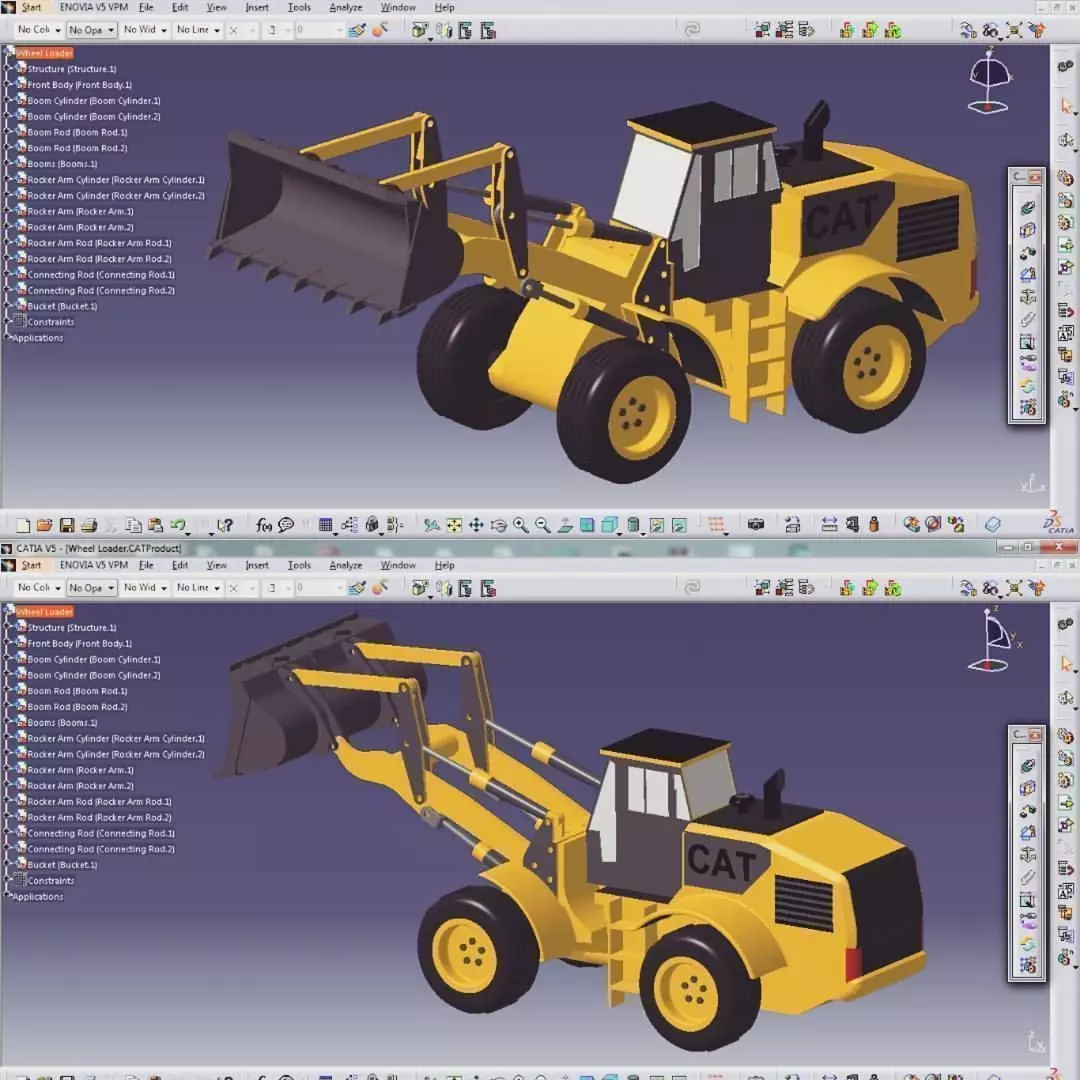Click 3D compass in upper window viewport

point(989,82)
